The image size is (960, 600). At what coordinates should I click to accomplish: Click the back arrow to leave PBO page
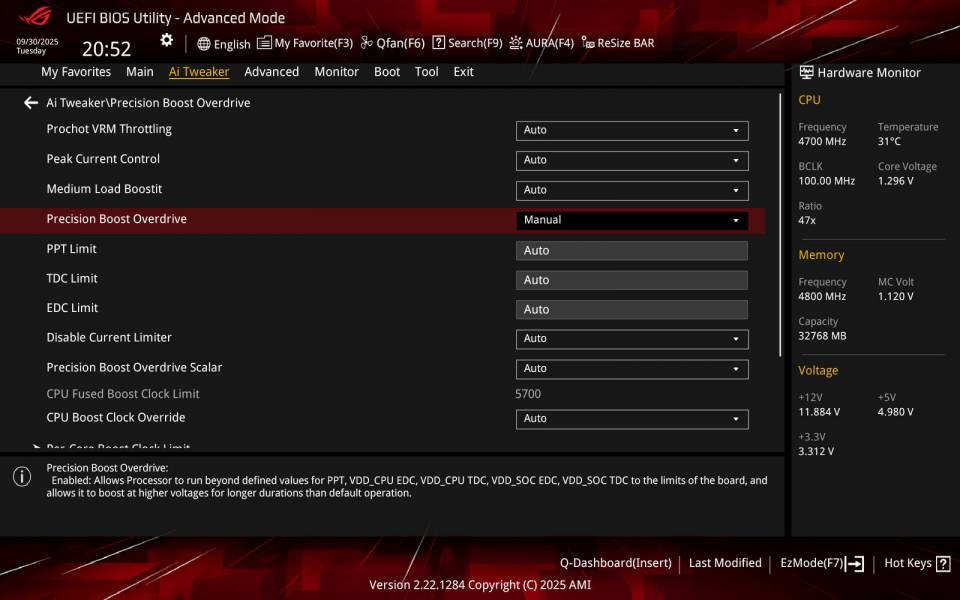(x=29, y=102)
